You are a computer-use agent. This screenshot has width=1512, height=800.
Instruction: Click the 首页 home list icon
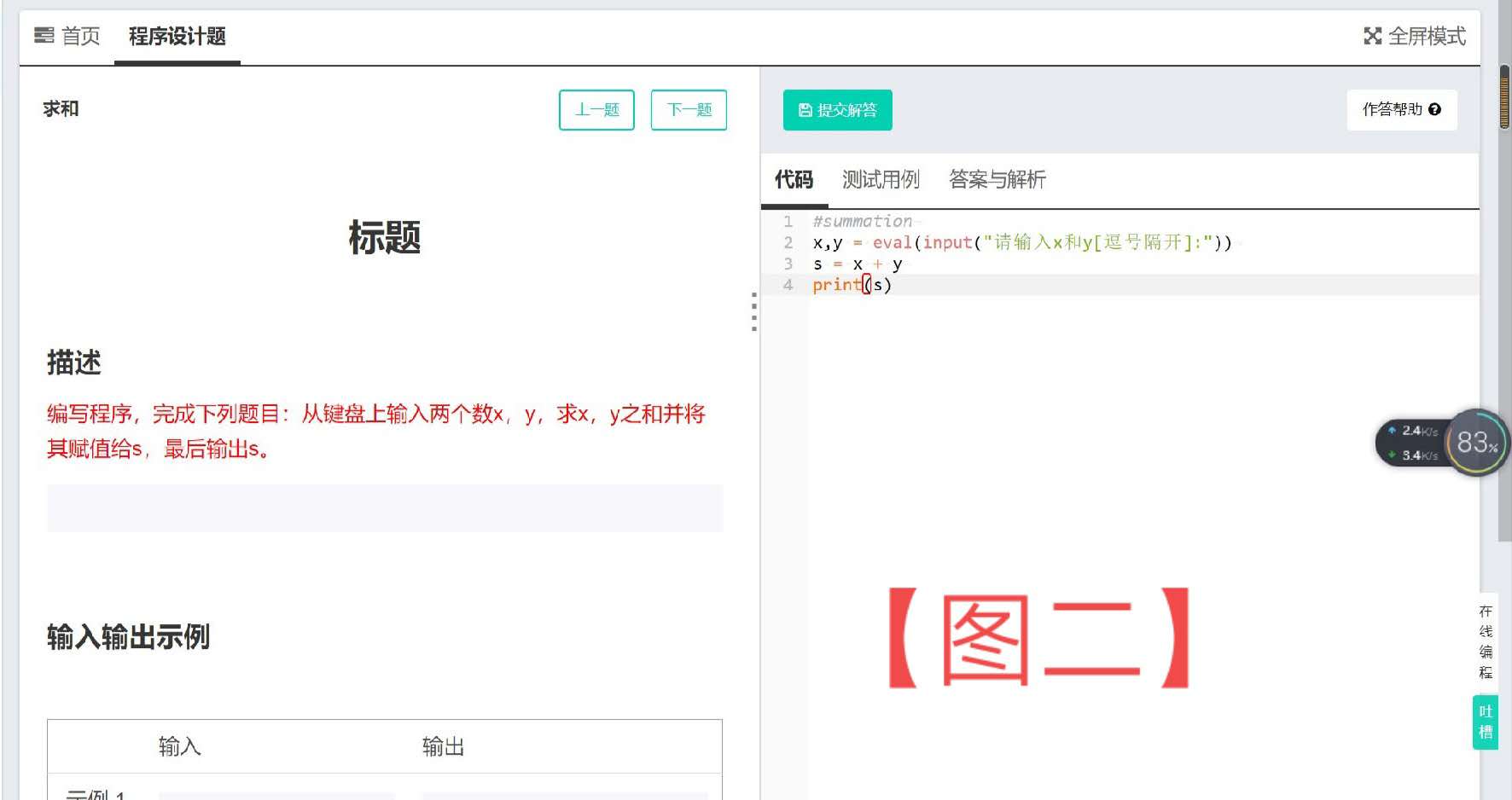coord(44,36)
